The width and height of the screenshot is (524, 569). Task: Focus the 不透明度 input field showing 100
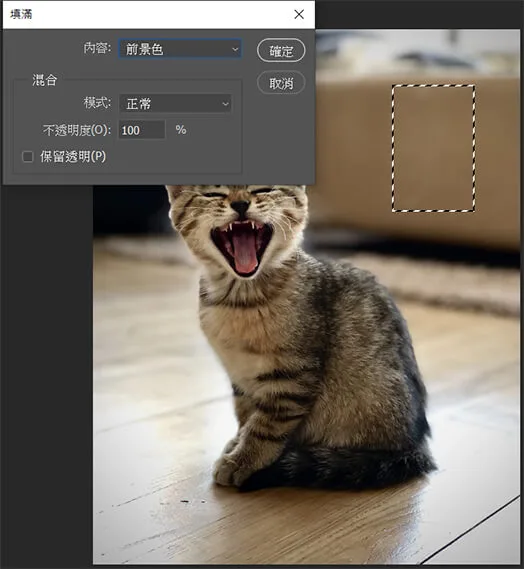(x=142, y=130)
